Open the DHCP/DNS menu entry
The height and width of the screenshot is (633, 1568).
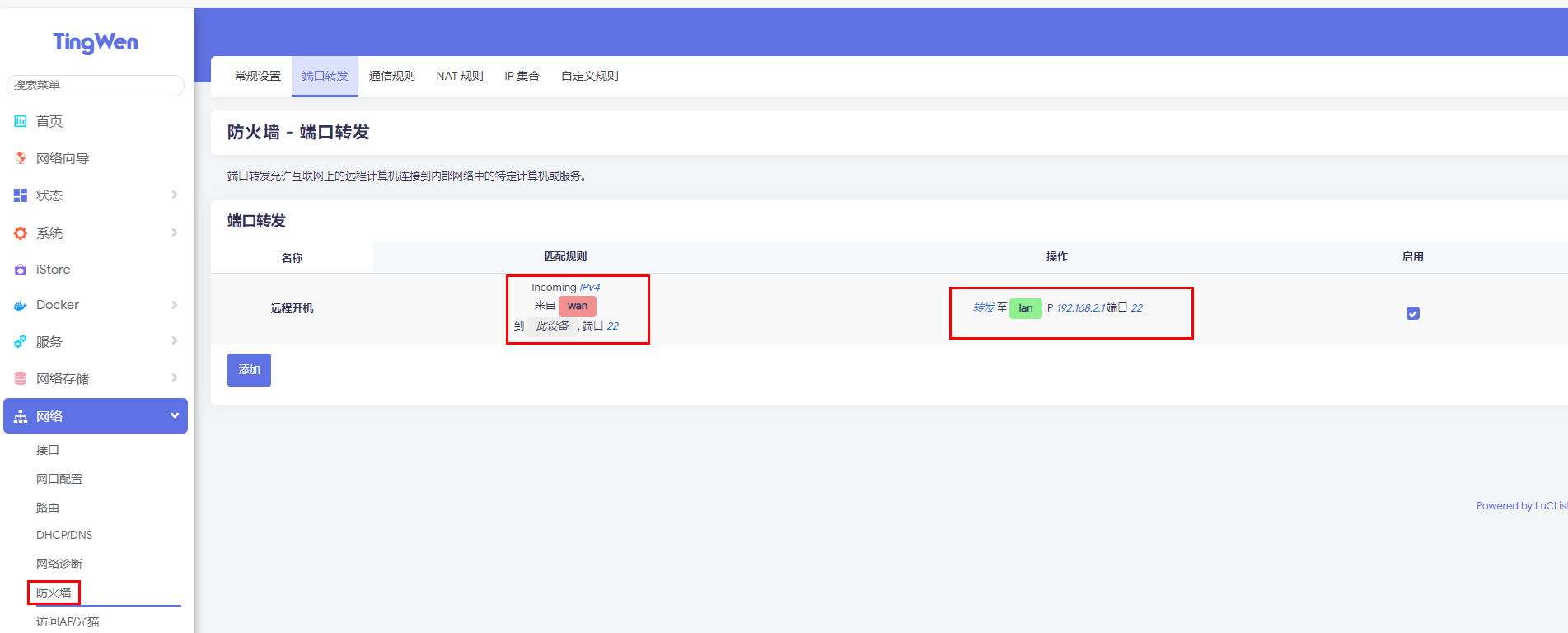(64, 535)
